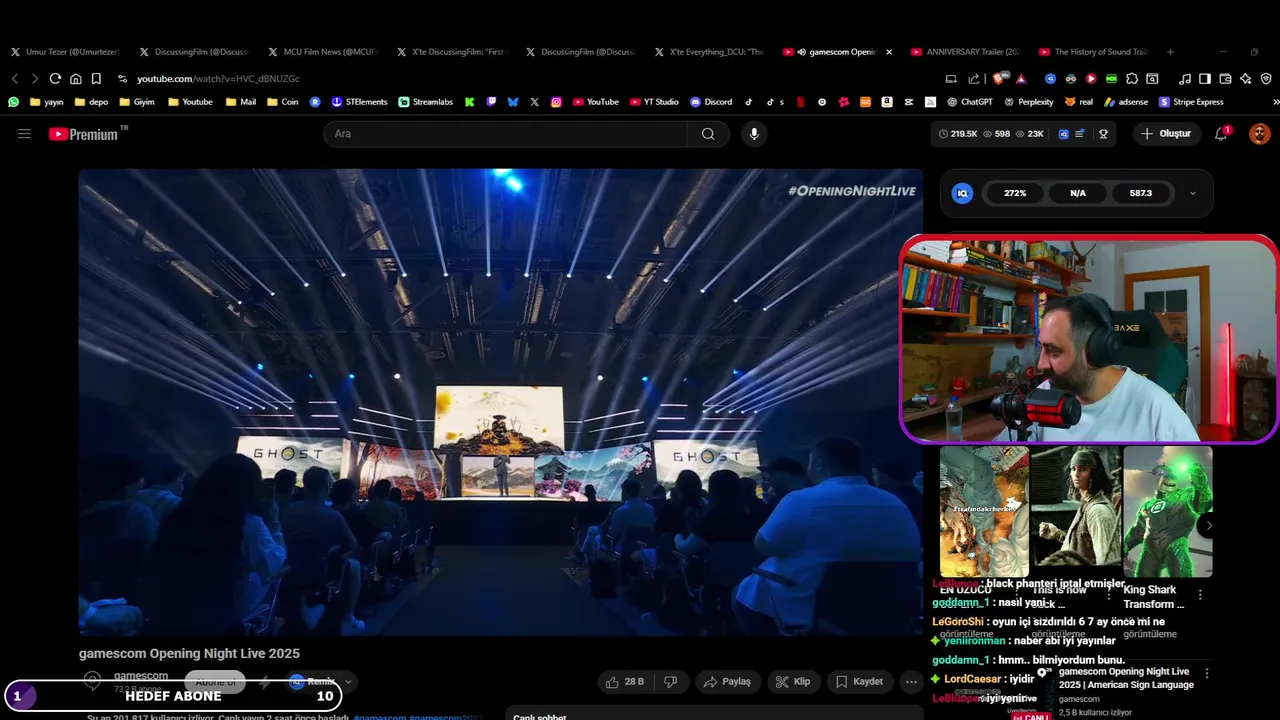
Task: Switch to The History of Sound Trailer tab
Action: 1093,52
